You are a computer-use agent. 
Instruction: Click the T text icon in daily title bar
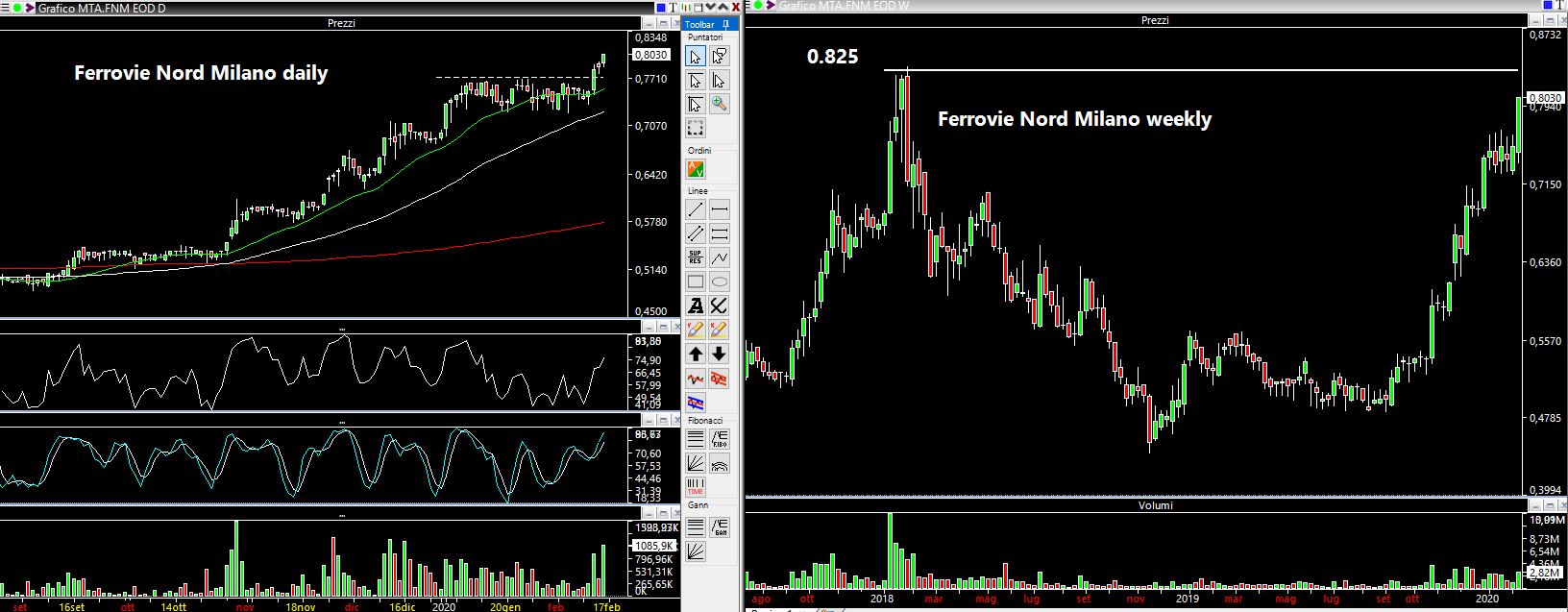674,7
